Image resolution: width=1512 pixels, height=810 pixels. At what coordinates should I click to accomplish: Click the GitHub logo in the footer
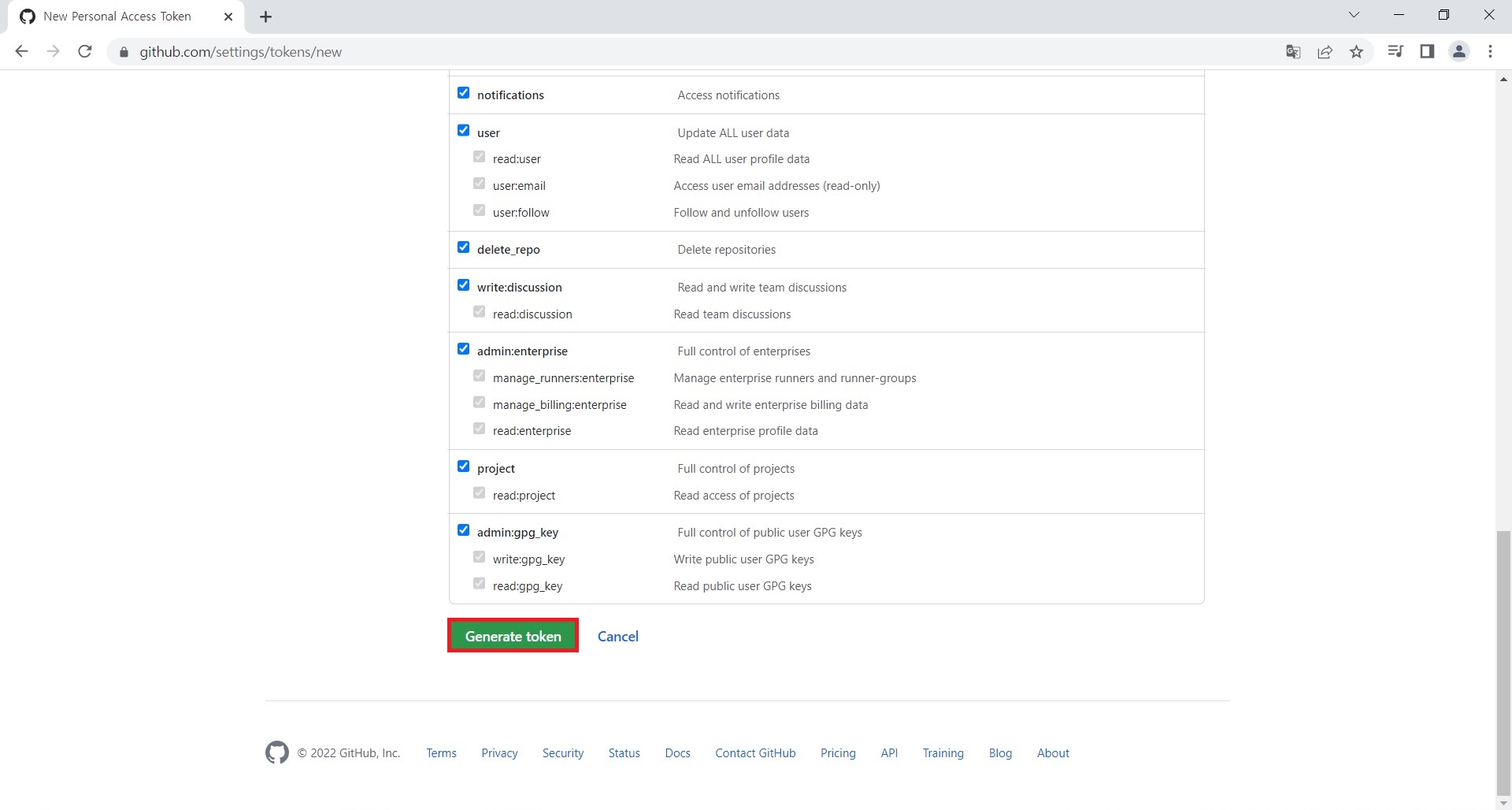277,752
